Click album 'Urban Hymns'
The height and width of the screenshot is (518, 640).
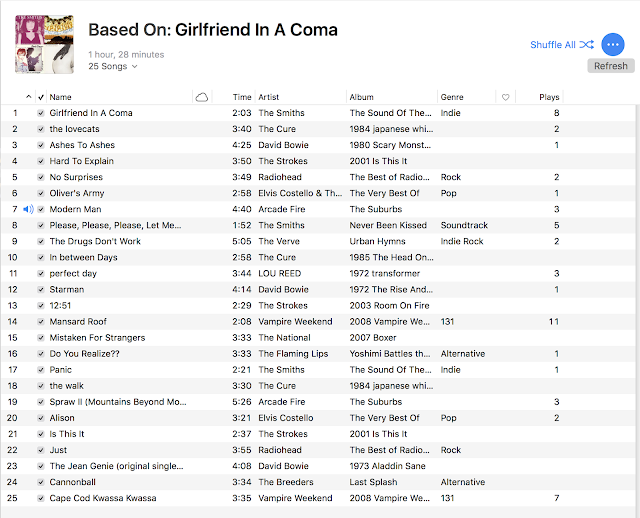pos(378,241)
